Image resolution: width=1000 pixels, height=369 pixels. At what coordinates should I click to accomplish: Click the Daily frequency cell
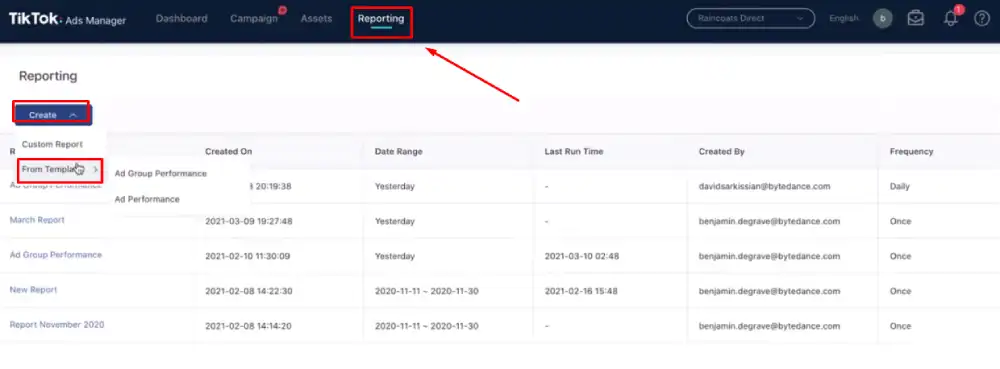click(x=900, y=187)
